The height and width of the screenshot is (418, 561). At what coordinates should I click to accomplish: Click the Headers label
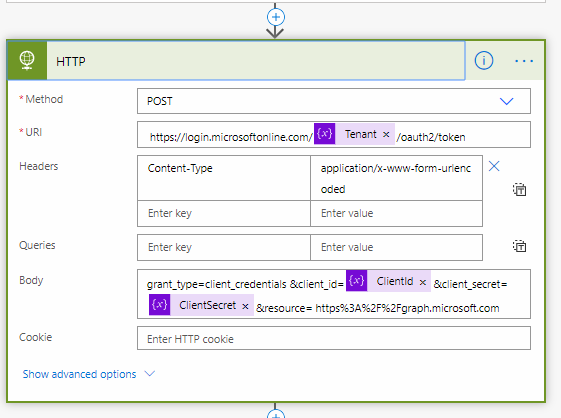pos(39,166)
